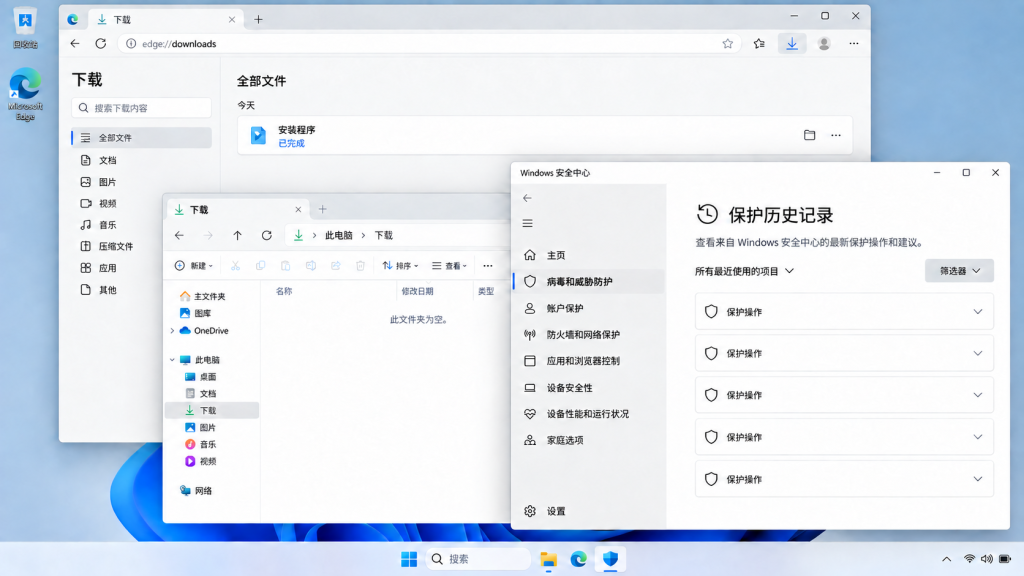The height and width of the screenshot is (576, 1024).
Task: Expand first 保护操作 history entry
Action: [844, 312]
